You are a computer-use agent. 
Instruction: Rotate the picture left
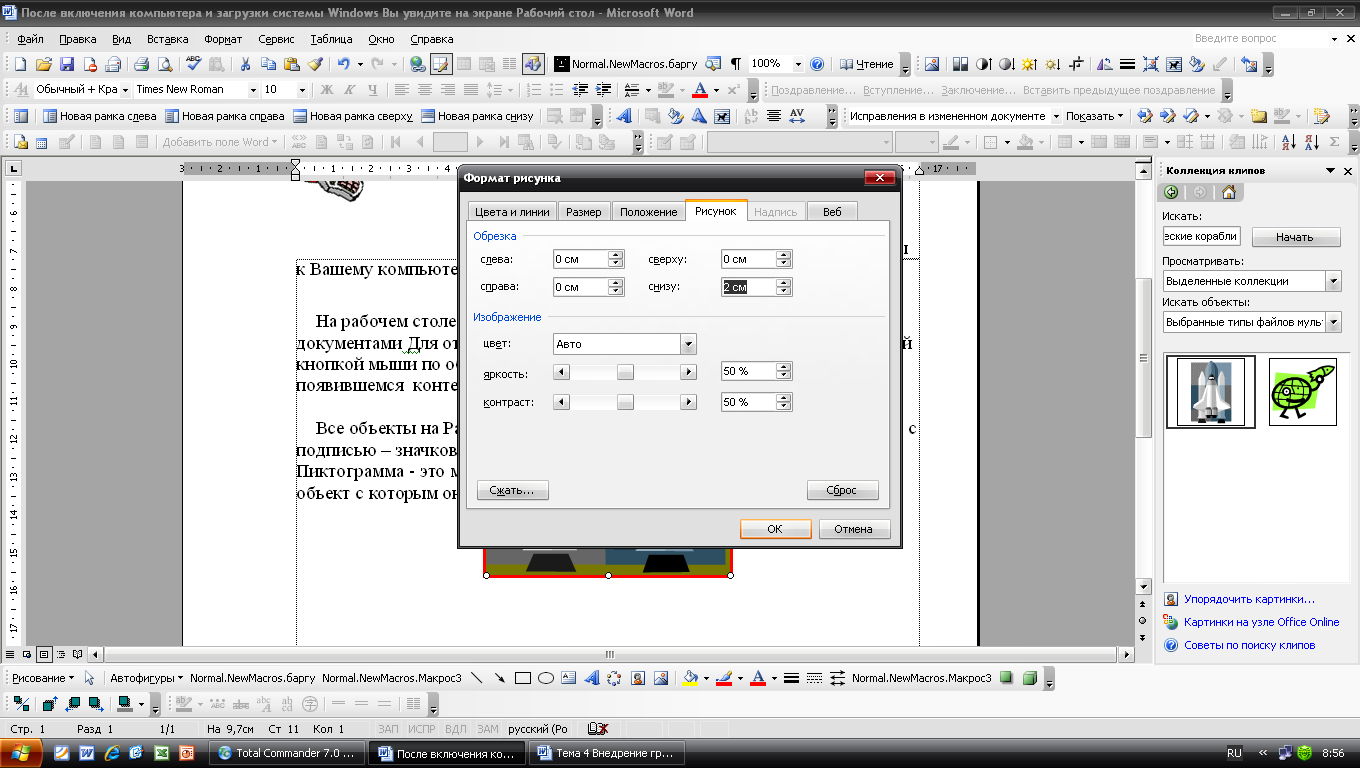[x=1104, y=64]
